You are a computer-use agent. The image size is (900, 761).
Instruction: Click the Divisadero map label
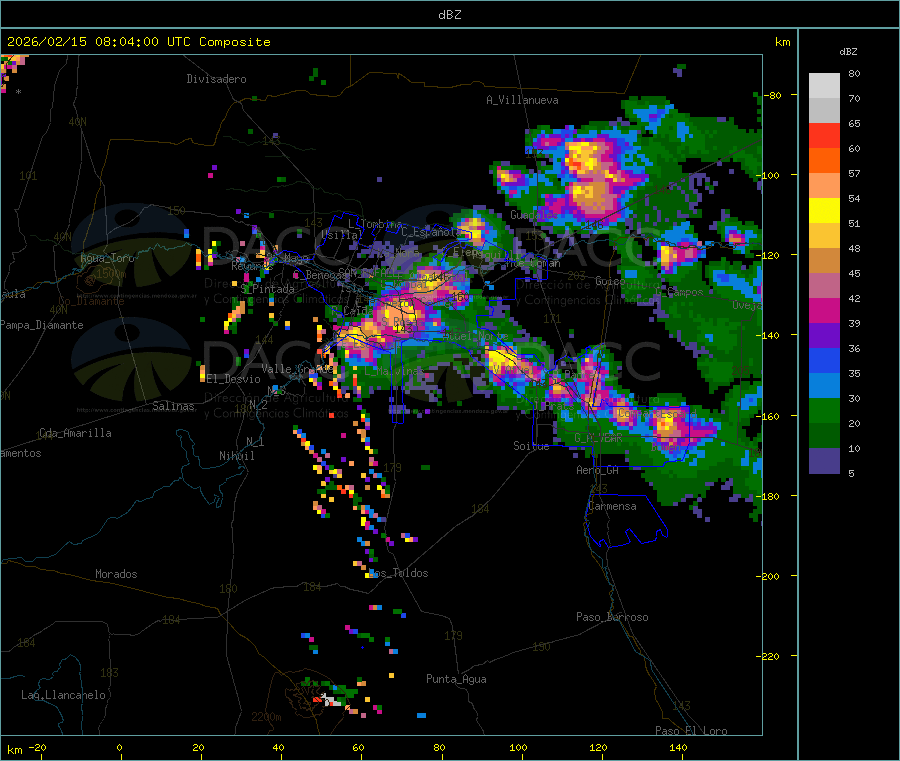(216, 79)
